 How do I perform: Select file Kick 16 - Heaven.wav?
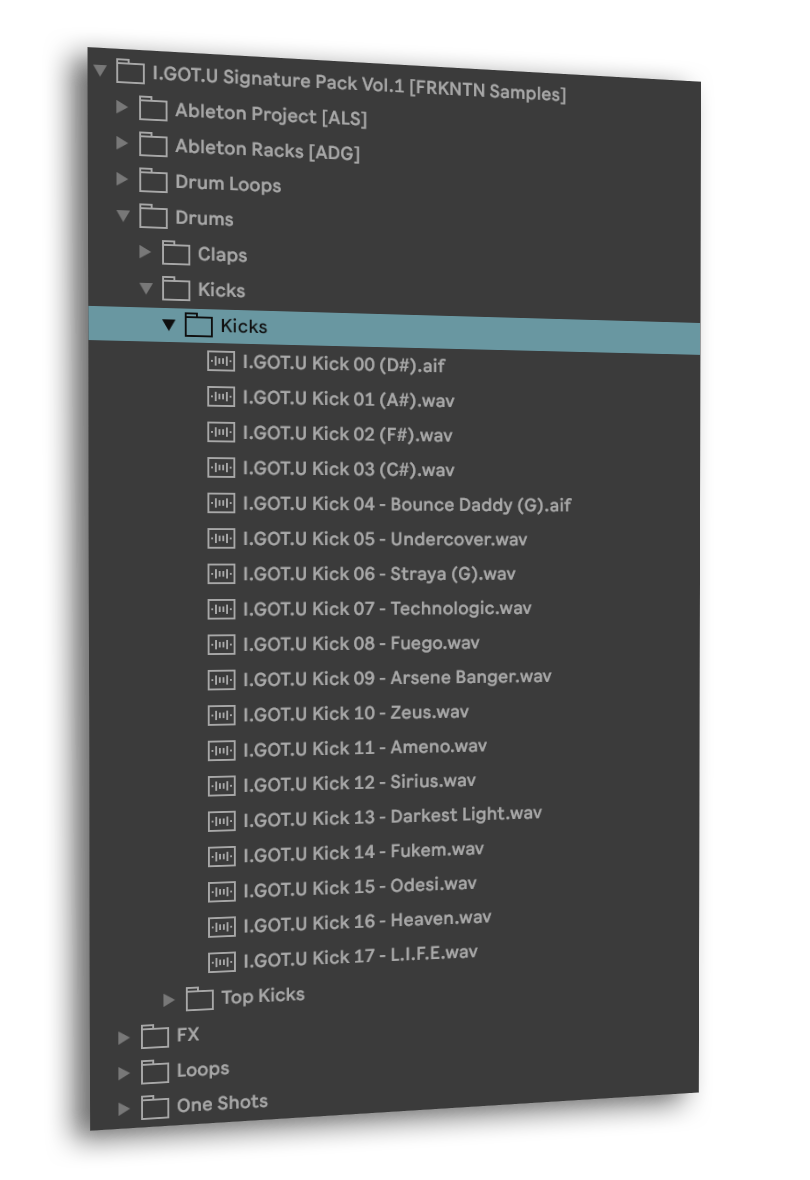point(367,921)
